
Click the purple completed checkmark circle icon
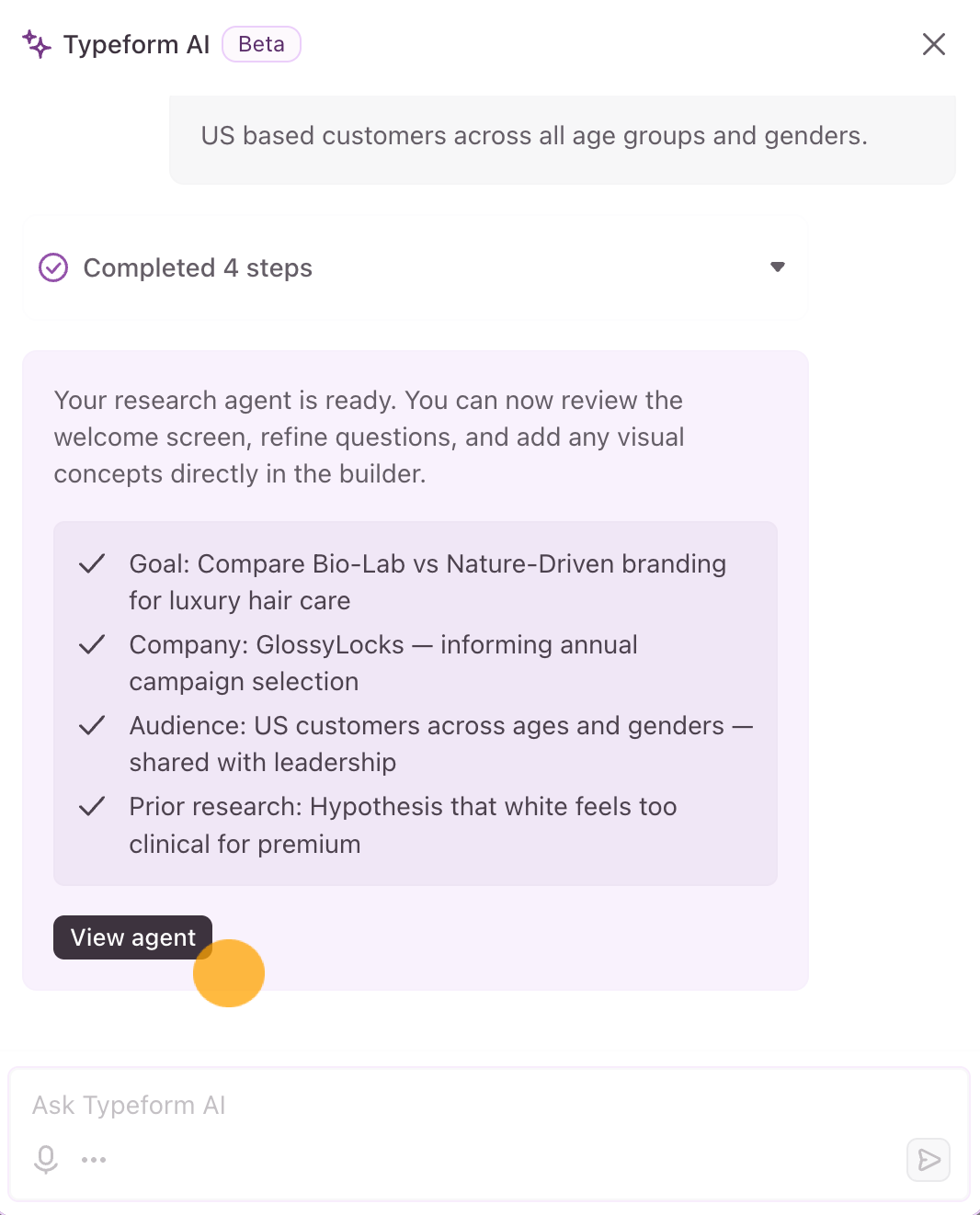[53, 267]
